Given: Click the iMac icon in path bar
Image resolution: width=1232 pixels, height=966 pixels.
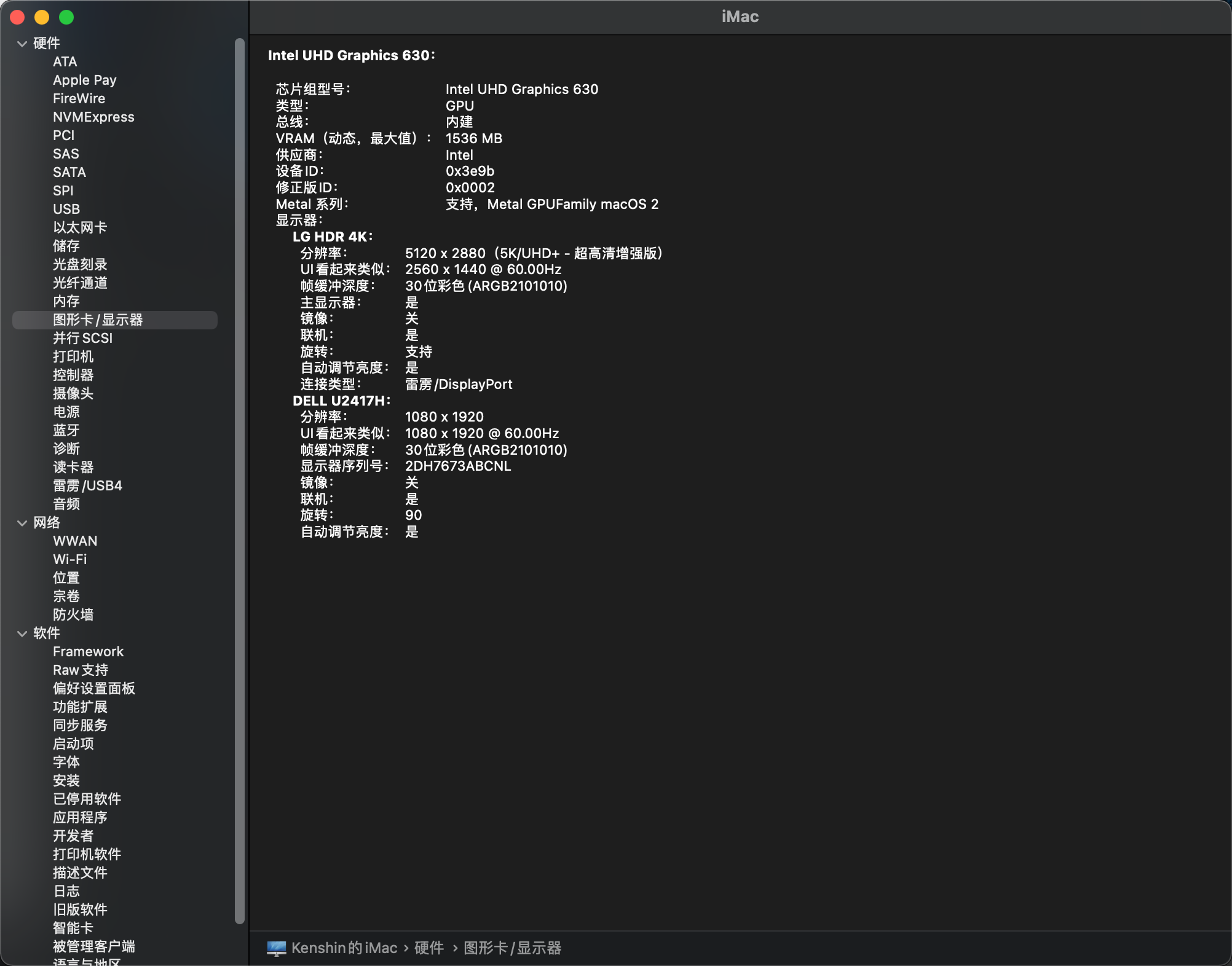Looking at the screenshot, I should pyautogui.click(x=276, y=948).
